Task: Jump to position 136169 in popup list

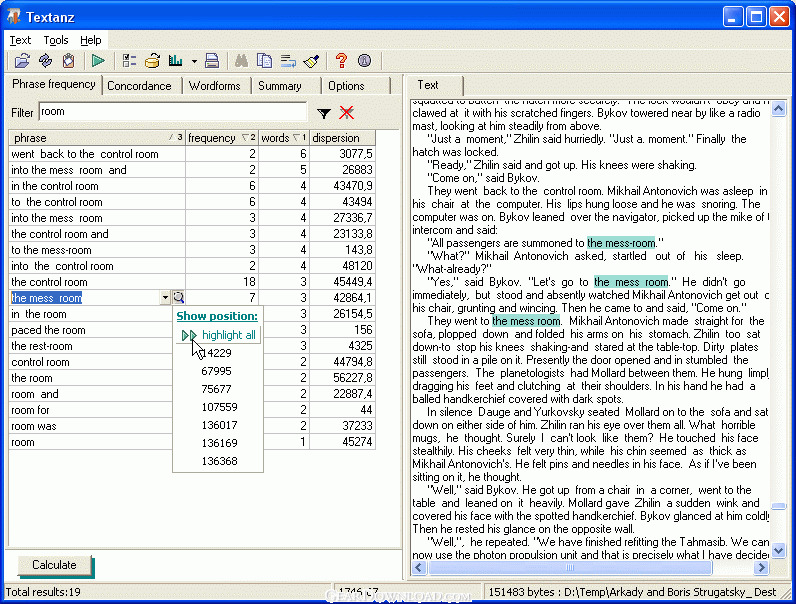Action: pyautogui.click(x=219, y=443)
